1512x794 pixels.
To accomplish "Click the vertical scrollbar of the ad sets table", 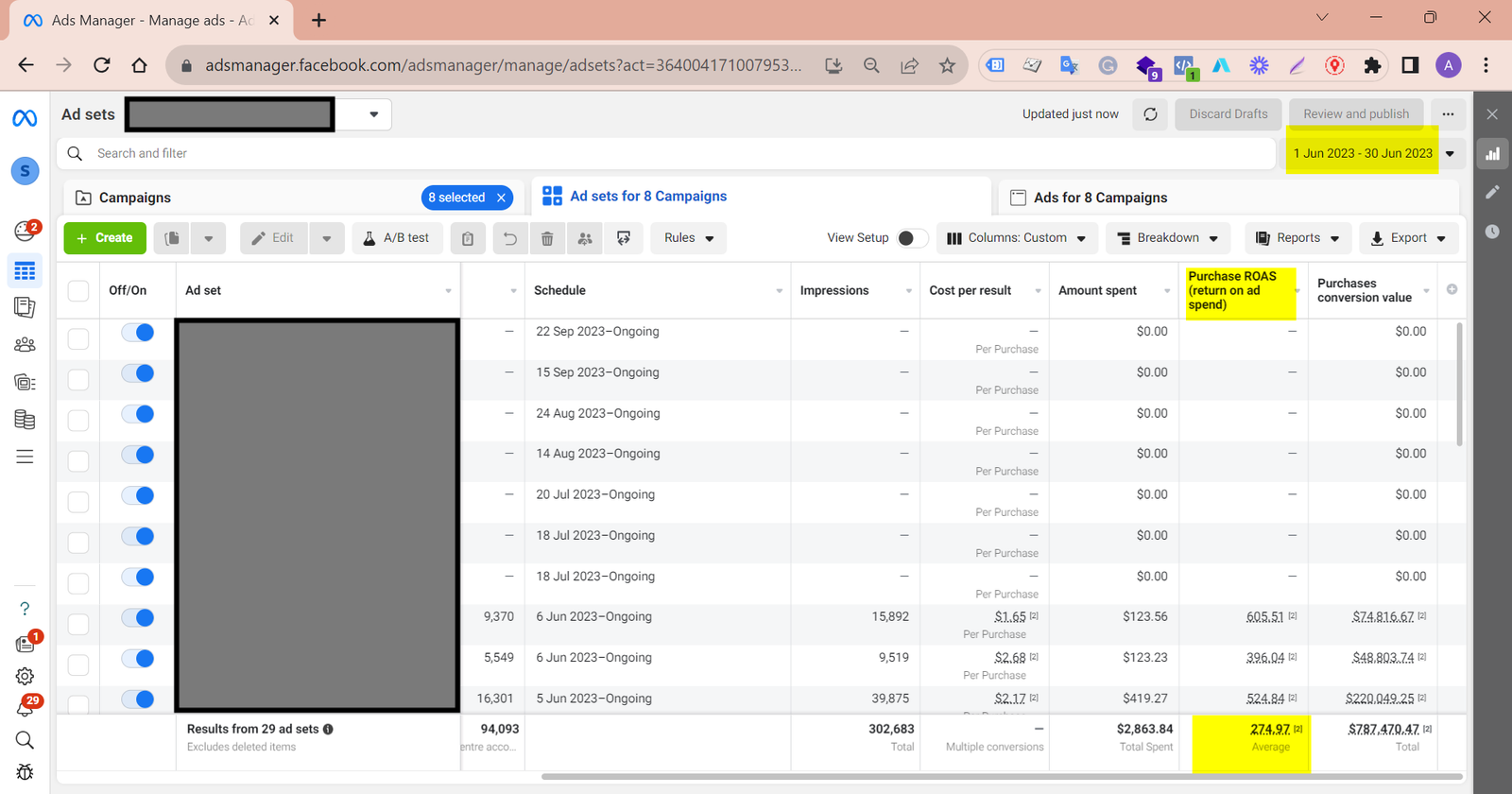I will pyautogui.click(x=1460, y=384).
